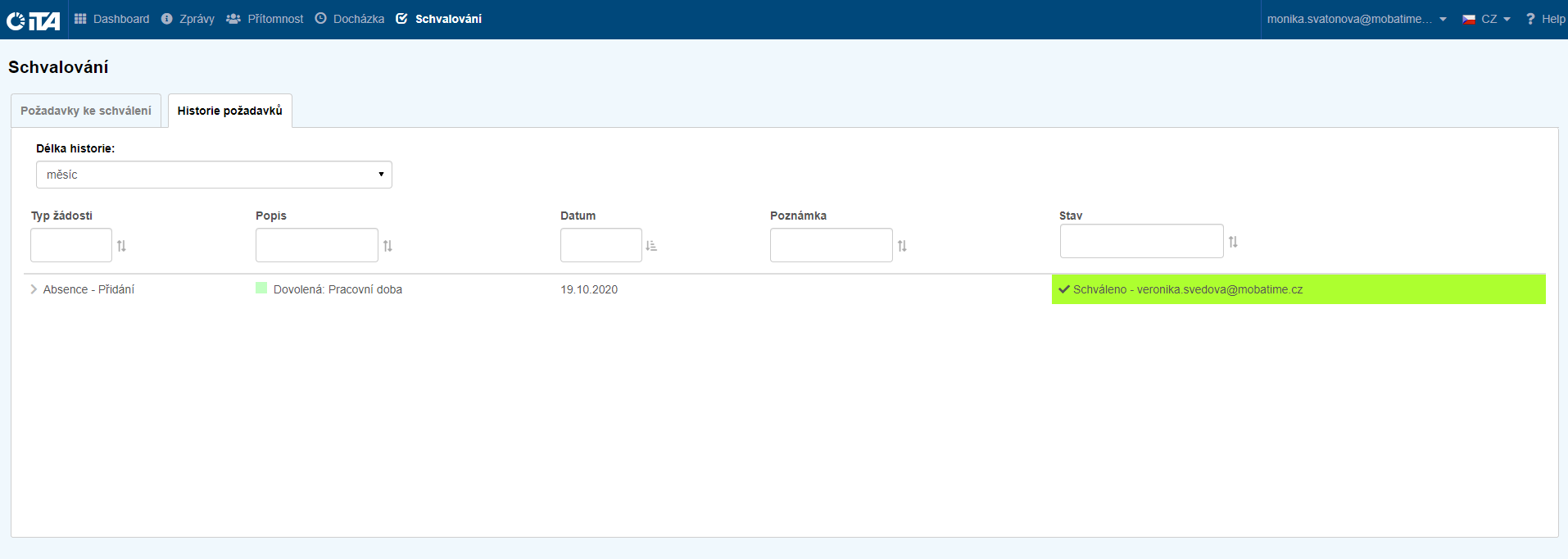Toggle Datum column sort order
Image resolution: width=1568 pixels, height=559 pixels.
pos(651,246)
